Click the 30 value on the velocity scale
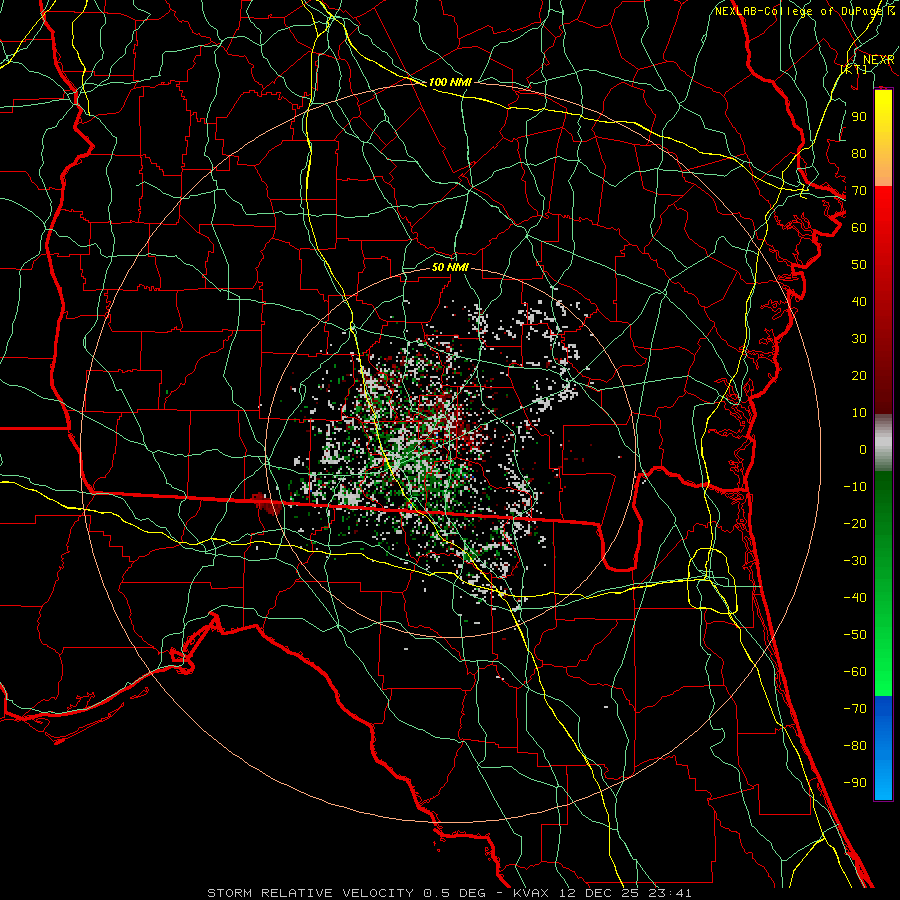This screenshot has height=900, width=900. [859, 339]
